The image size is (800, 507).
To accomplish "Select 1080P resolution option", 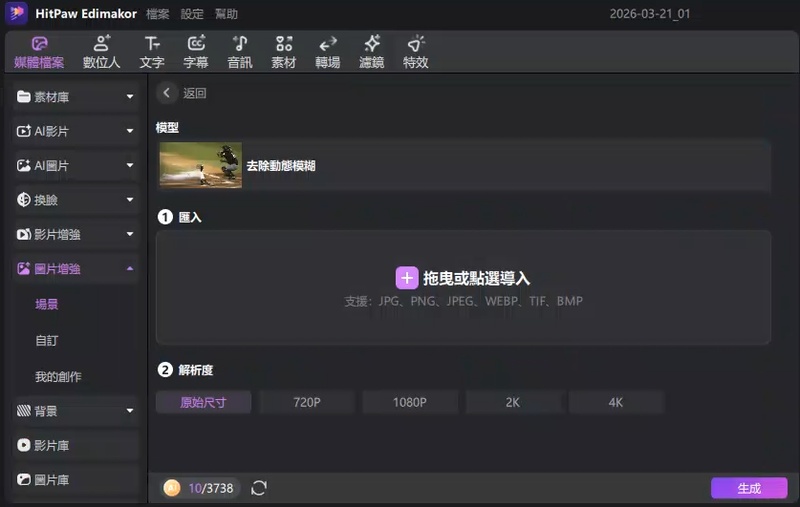I will (410, 402).
